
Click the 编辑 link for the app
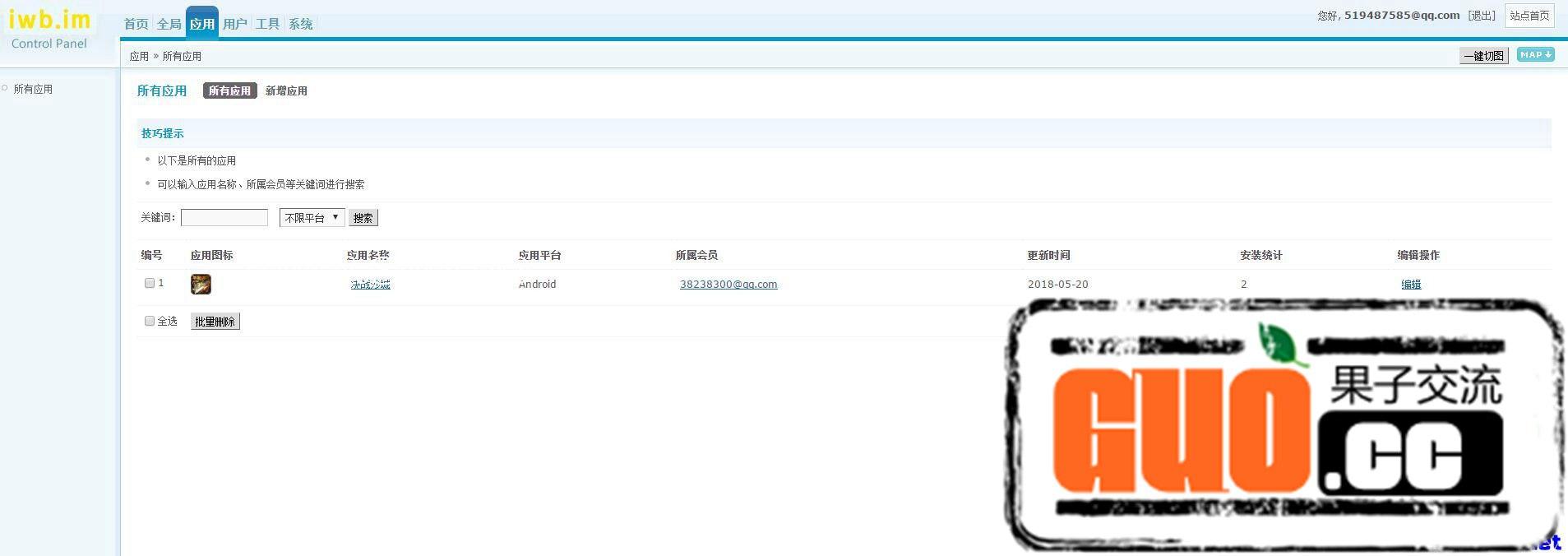tap(1411, 285)
